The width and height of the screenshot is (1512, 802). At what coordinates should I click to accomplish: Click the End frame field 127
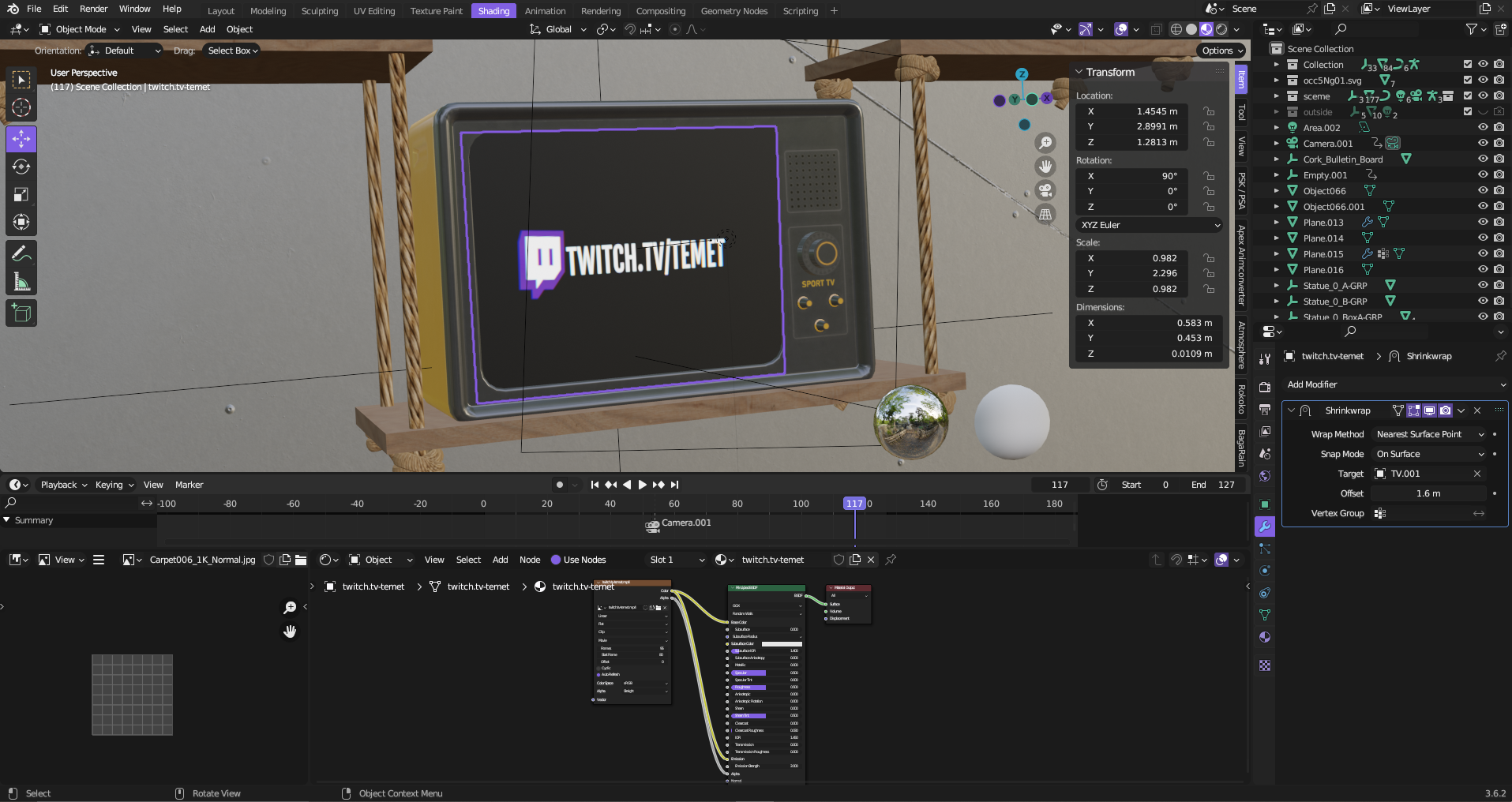(x=1214, y=485)
